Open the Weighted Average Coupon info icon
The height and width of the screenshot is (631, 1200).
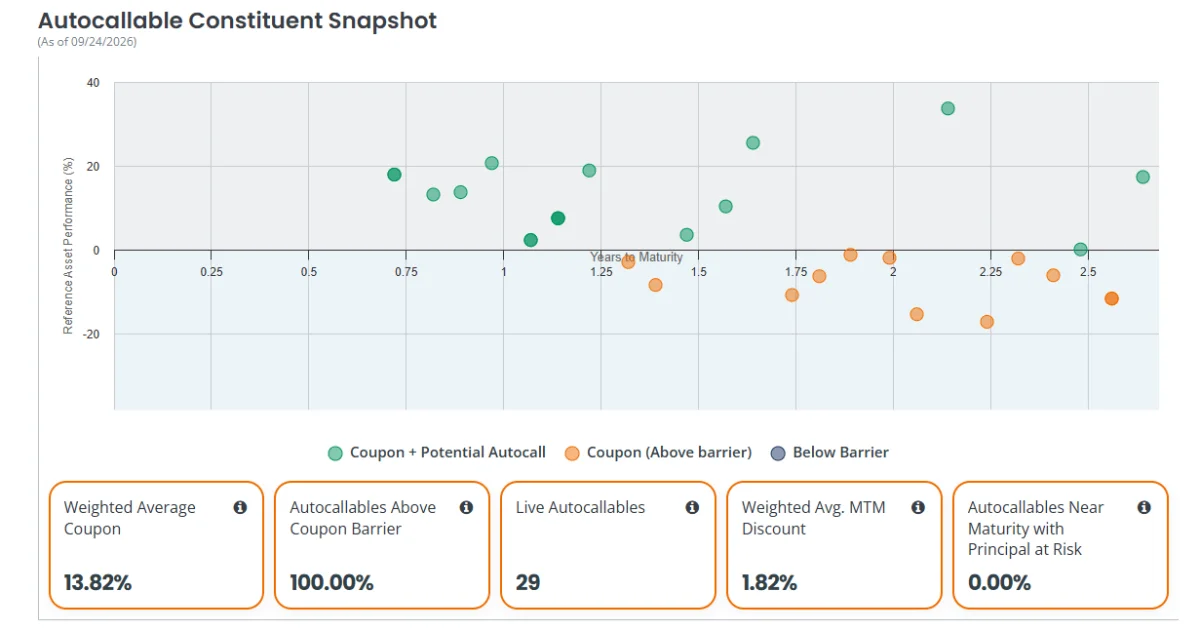pos(240,508)
